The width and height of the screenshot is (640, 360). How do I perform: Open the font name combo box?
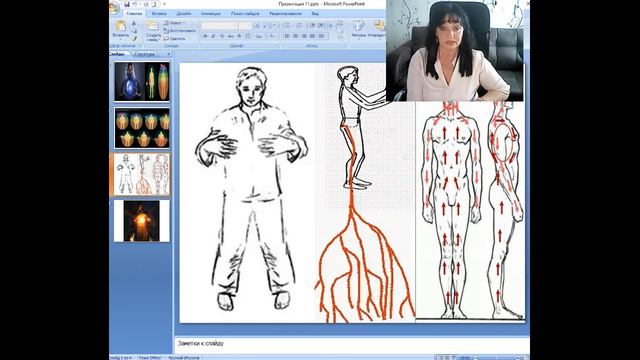(x=219, y=26)
